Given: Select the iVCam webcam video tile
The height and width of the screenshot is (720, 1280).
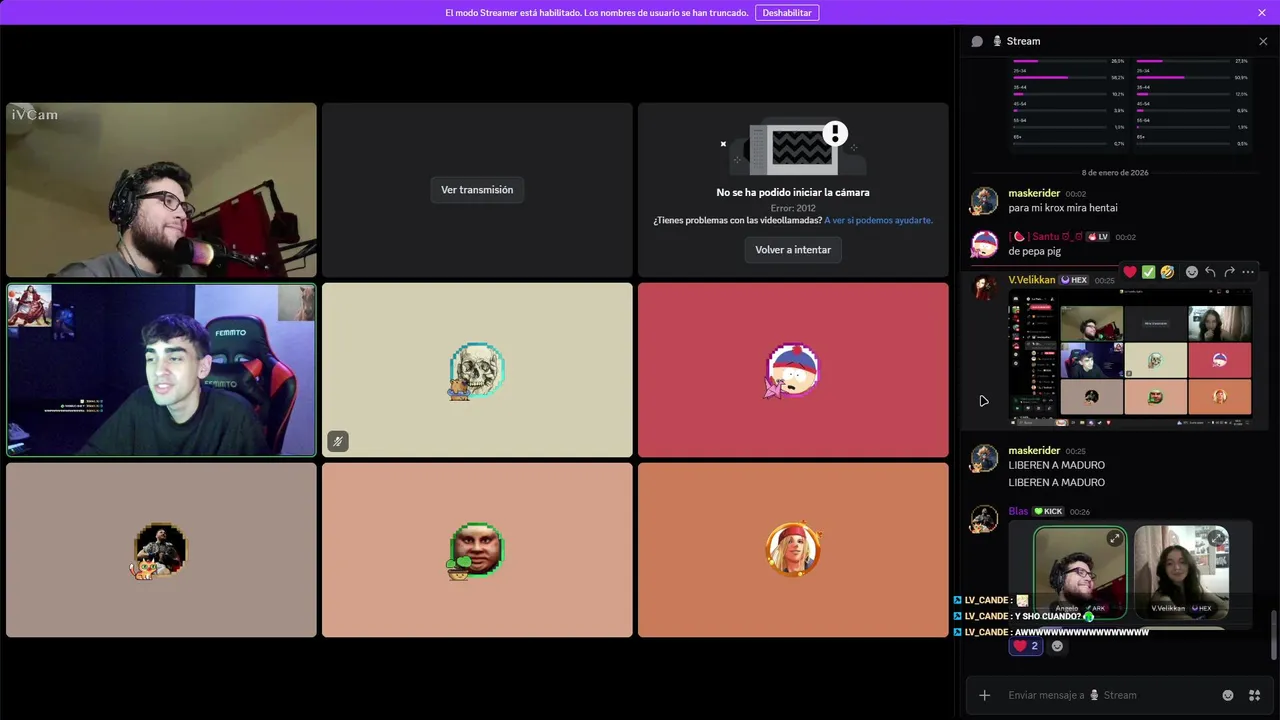Looking at the screenshot, I should [161, 190].
